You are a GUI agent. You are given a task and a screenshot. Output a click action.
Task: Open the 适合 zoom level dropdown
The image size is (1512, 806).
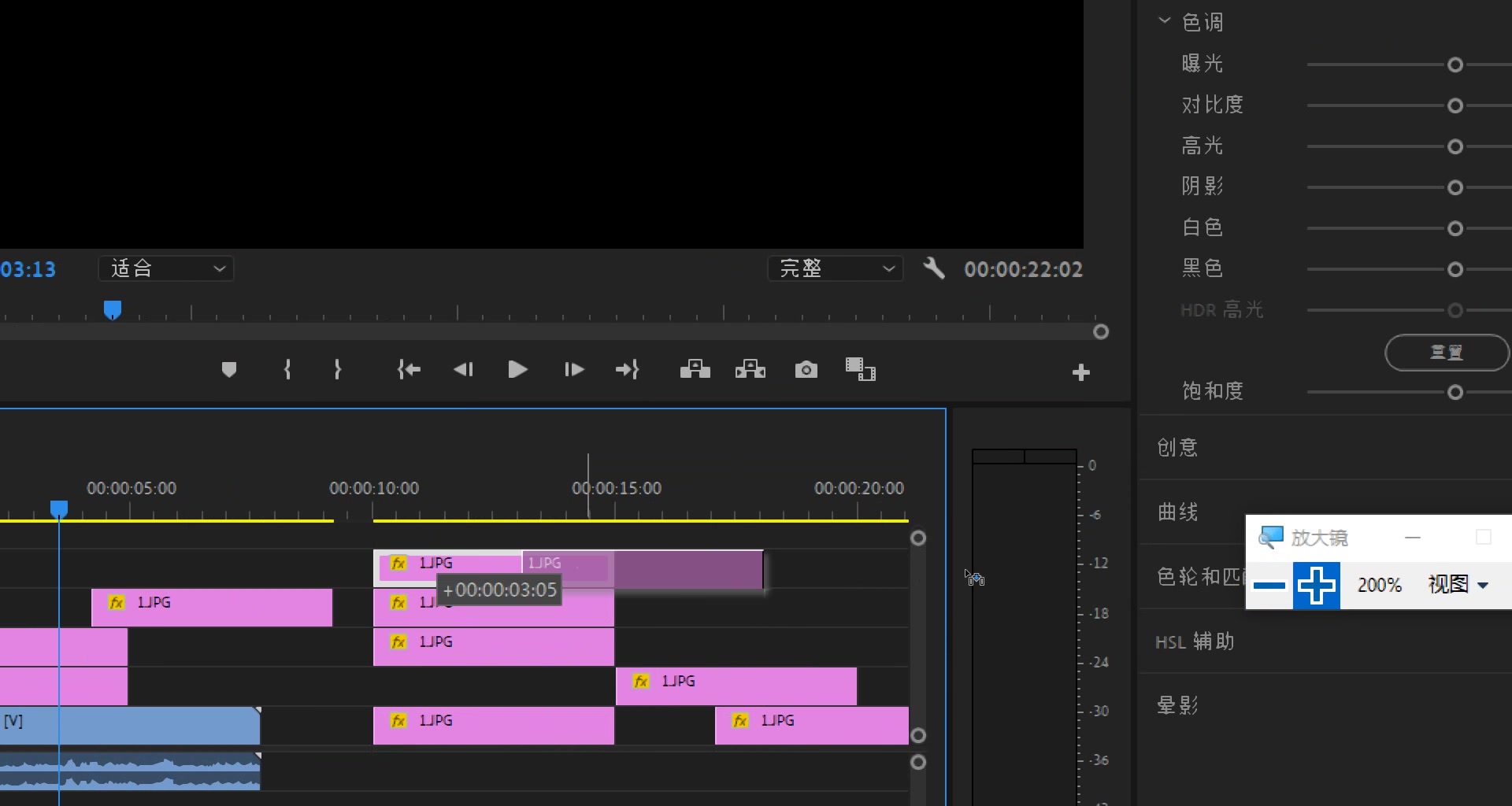[166, 268]
